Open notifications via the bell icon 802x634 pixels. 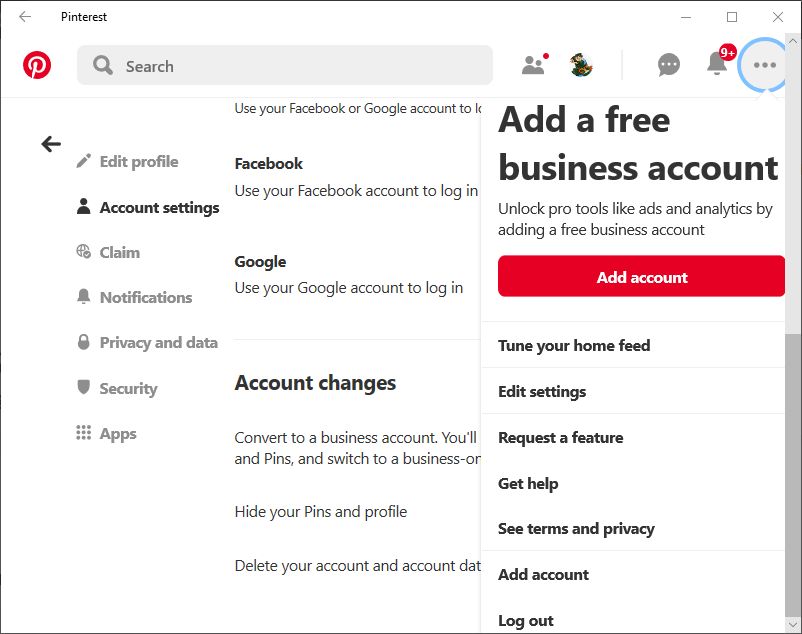pos(716,64)
